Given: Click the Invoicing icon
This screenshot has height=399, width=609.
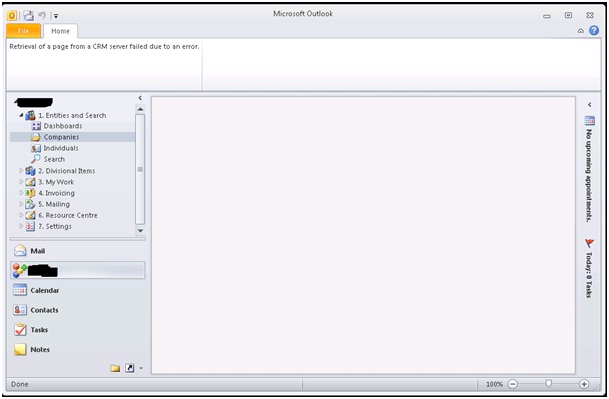Looking at the screenshot, I should point(30,193).
